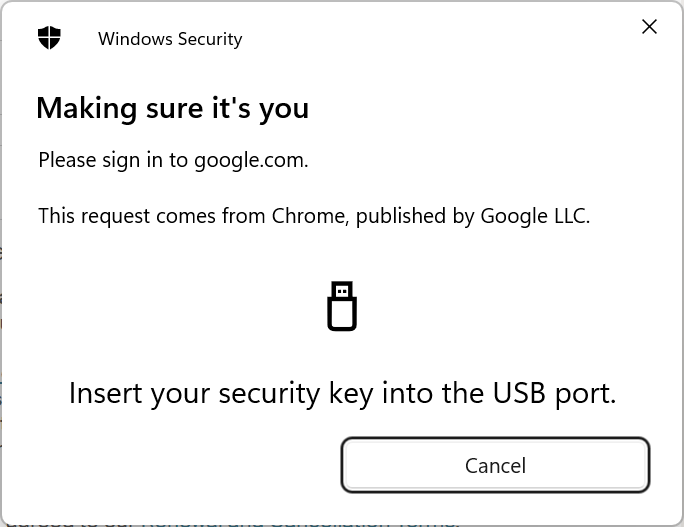Close the Windows Security dialog with X
Viewport: 684px width, 527px height.
point(649,27)
